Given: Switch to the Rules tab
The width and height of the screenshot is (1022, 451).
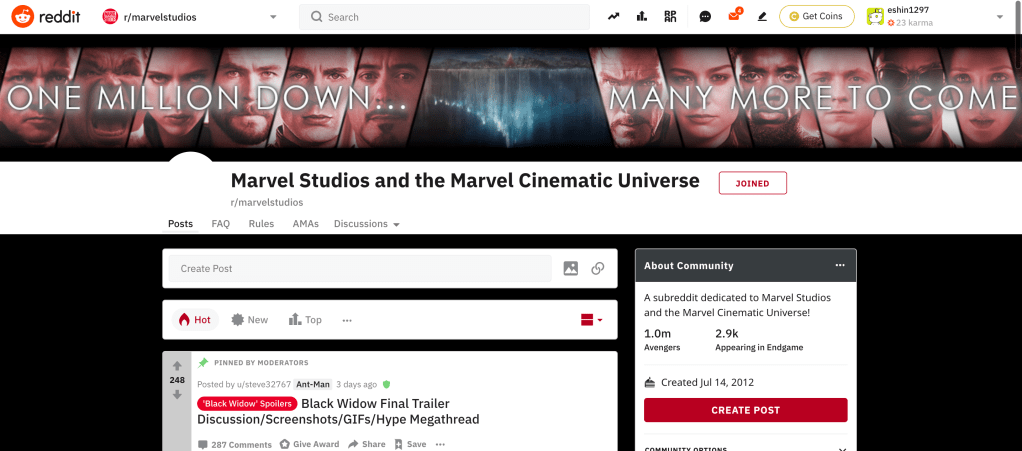Looking at the screenshot, I should click(261, 224).
